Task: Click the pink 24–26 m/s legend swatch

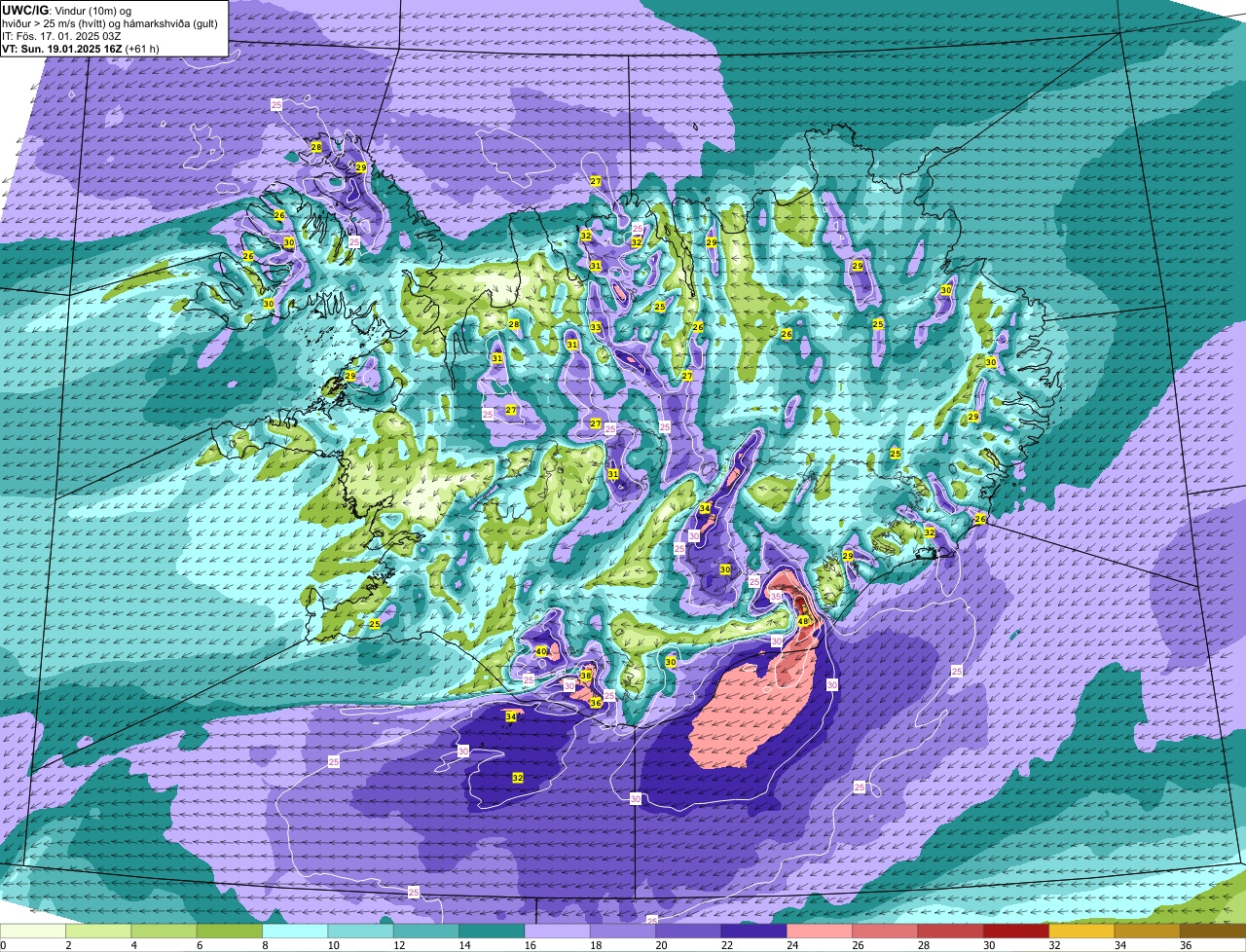Action: click(820, 932)
